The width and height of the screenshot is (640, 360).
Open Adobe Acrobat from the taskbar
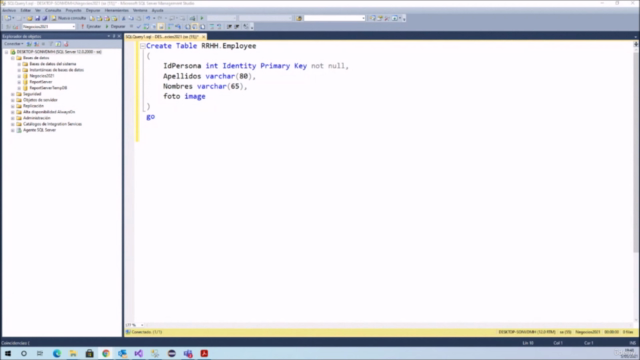click(x=204, y=353)
